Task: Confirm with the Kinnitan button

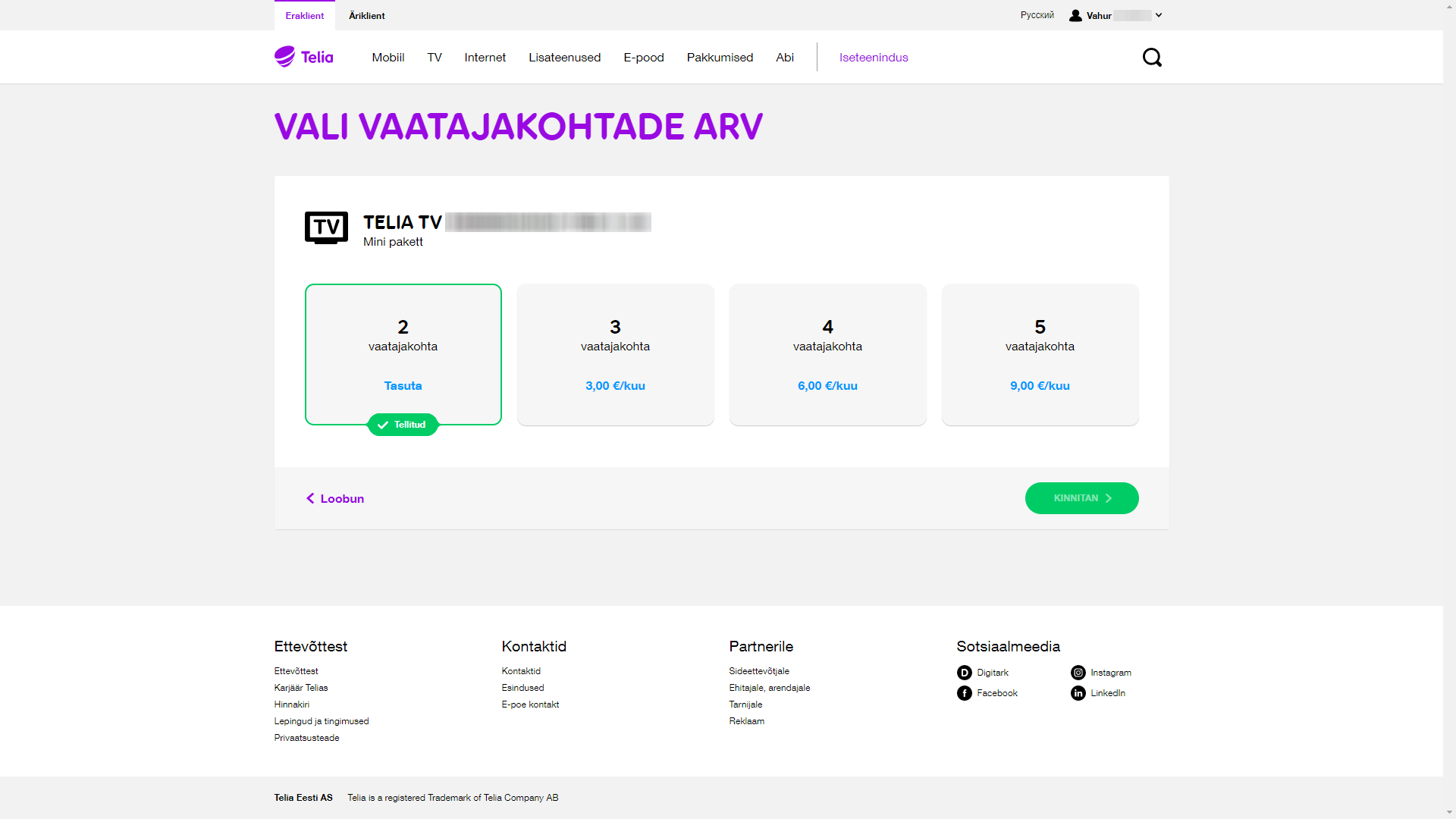Action: [1082, 498]
